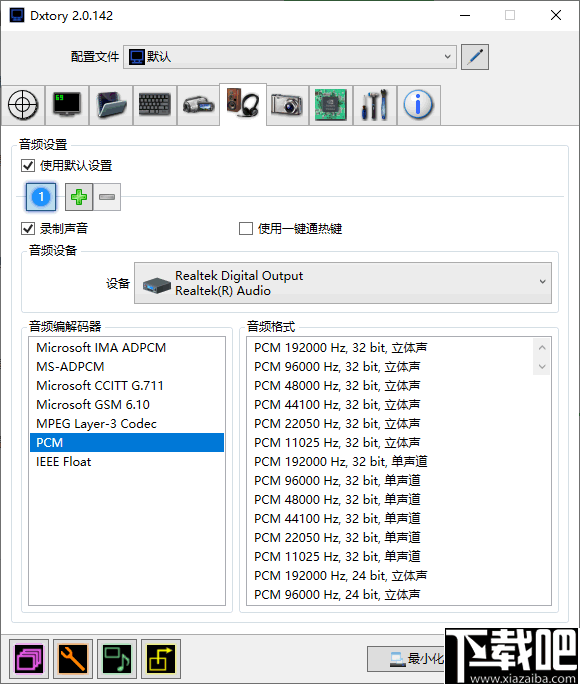
Task: Toggle the 录制声音 checkbox
Action: pyautogui.click(x=28, y=229)
